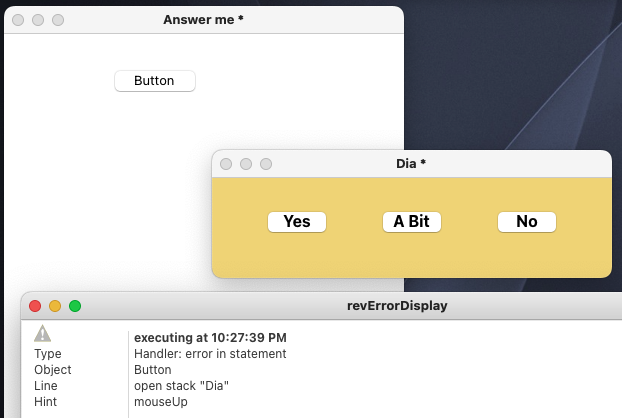The image size is (622, 418).
Task: Close the Answer me window
Action: coord(18,20)
